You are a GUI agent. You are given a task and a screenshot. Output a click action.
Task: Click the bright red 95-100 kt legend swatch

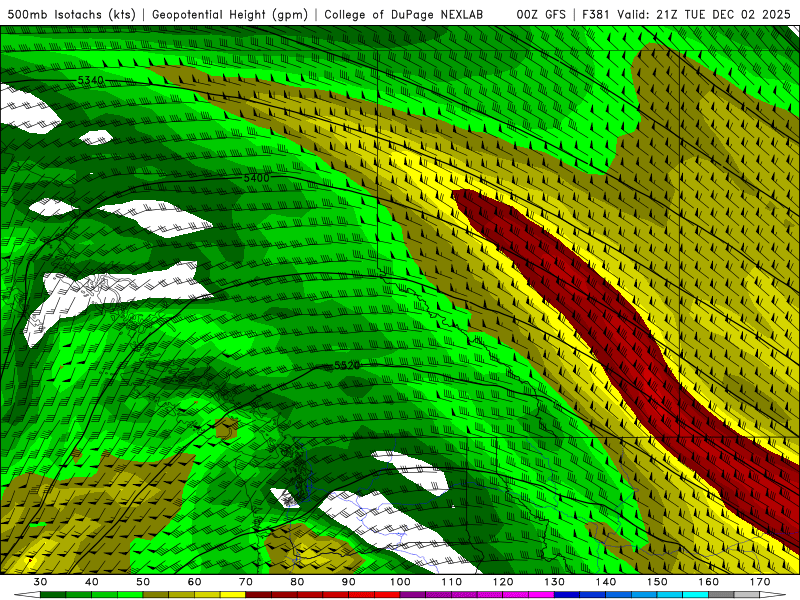click(x=387, y=595)
